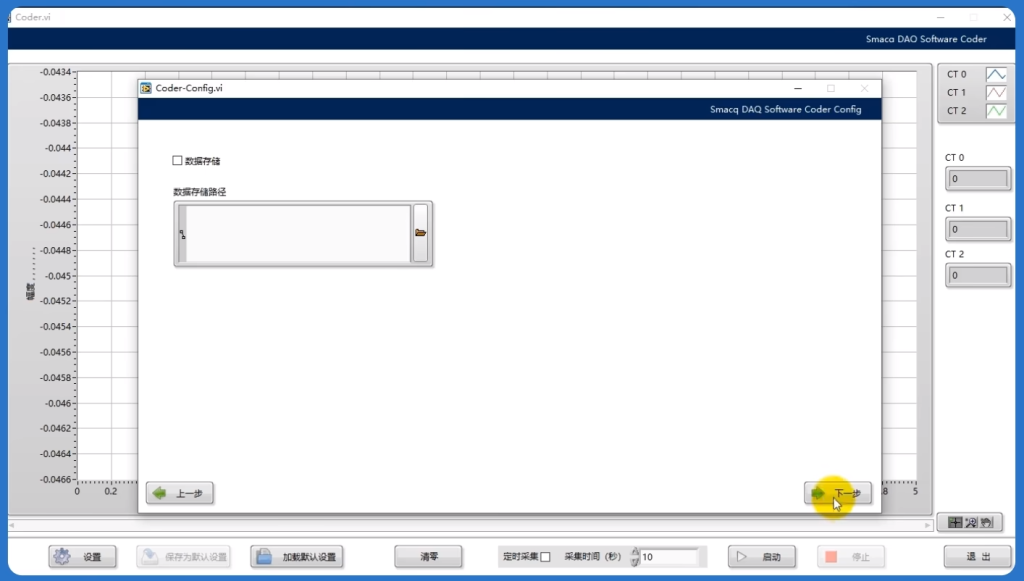Click the 清零 reset button
This screenshot has height=581, width=1024.
click(428, 557)
